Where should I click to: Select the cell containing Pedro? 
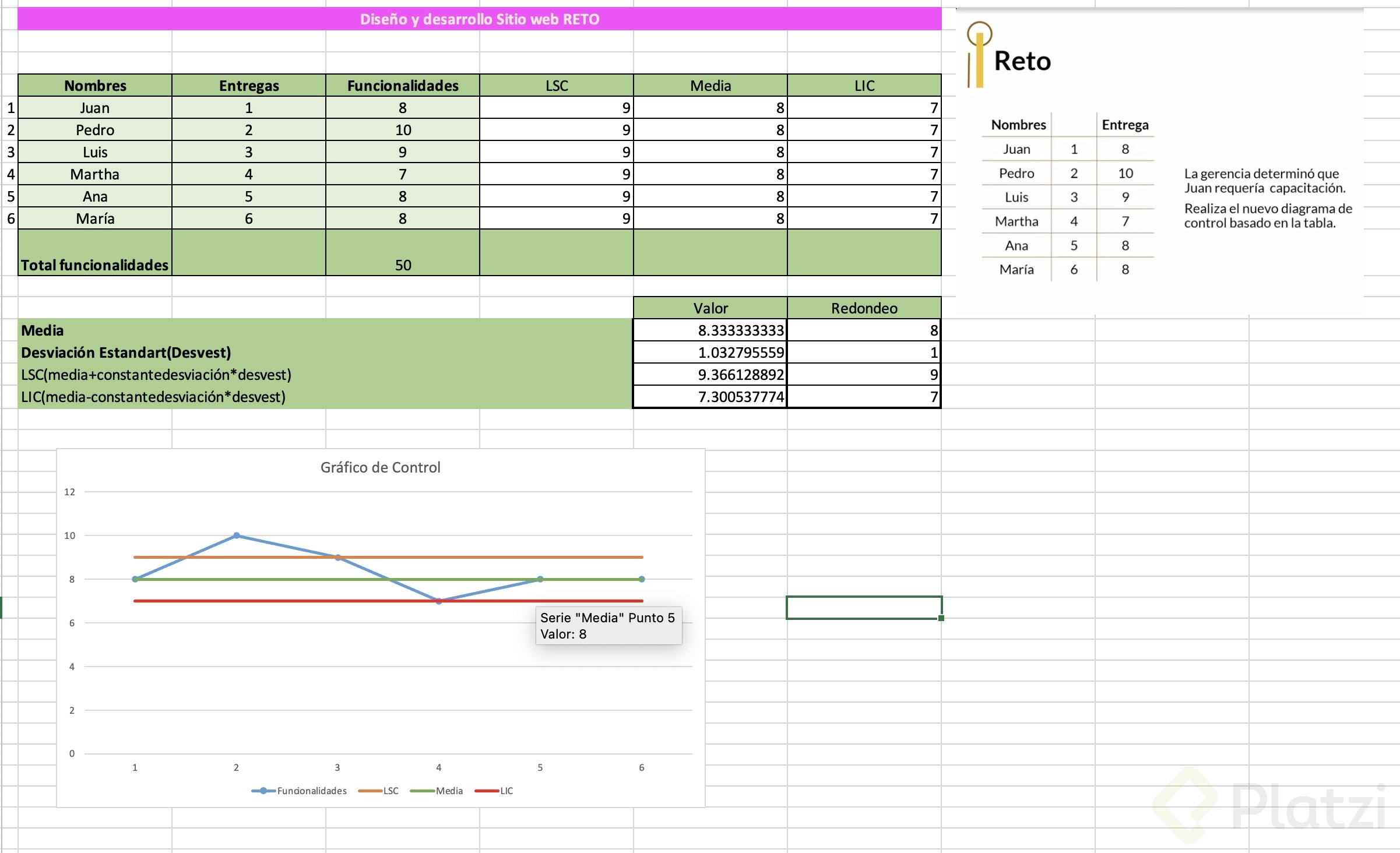click(x=95, y=130)
